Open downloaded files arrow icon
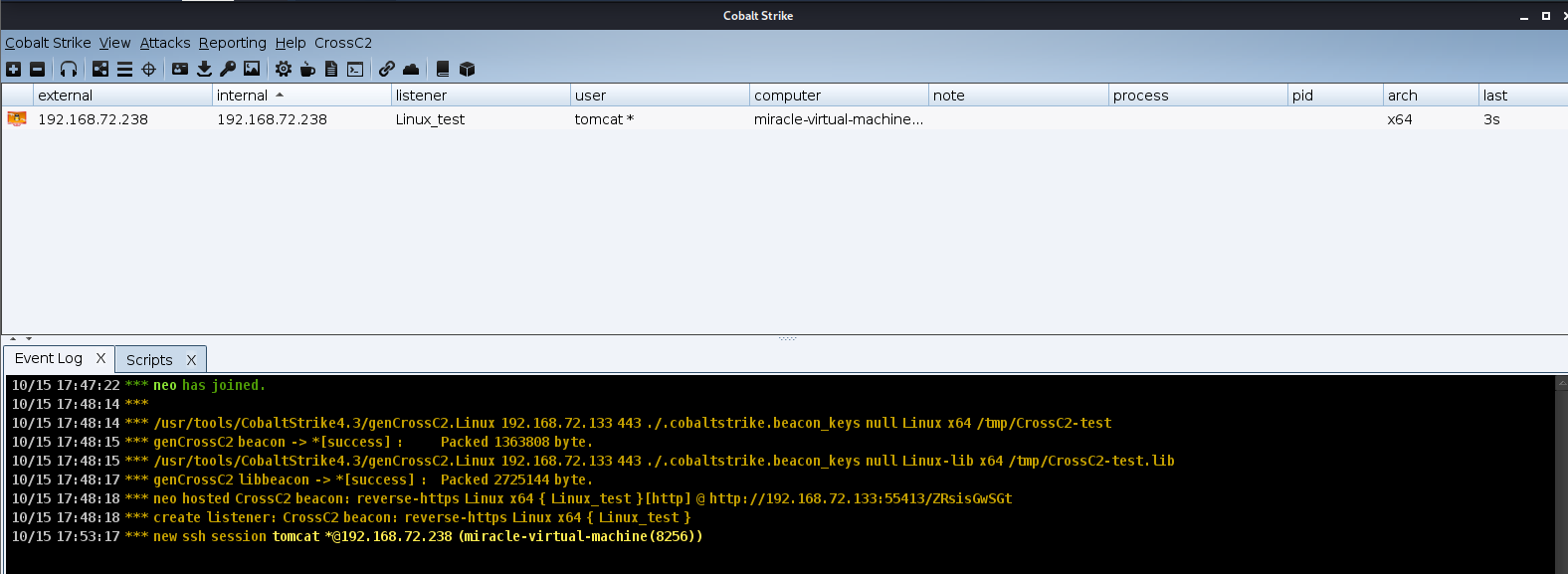The width and height of the screenshot is (1568, 574). coord(204,69)
